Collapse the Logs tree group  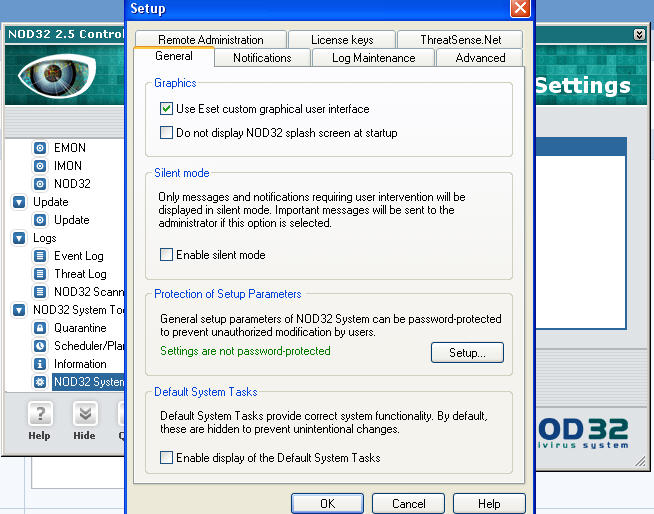coord(19,238)
